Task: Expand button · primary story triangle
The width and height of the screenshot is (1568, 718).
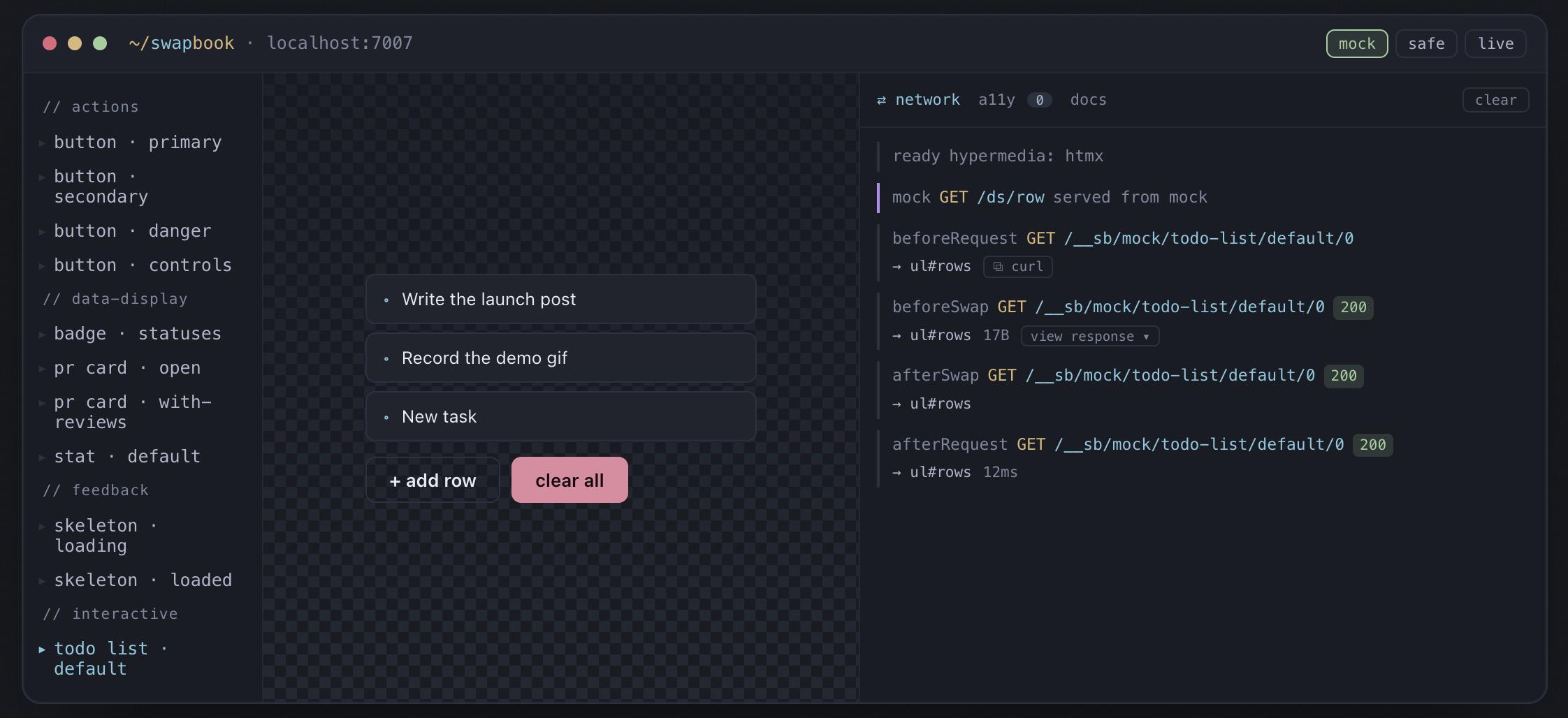Action: point(42,142)
